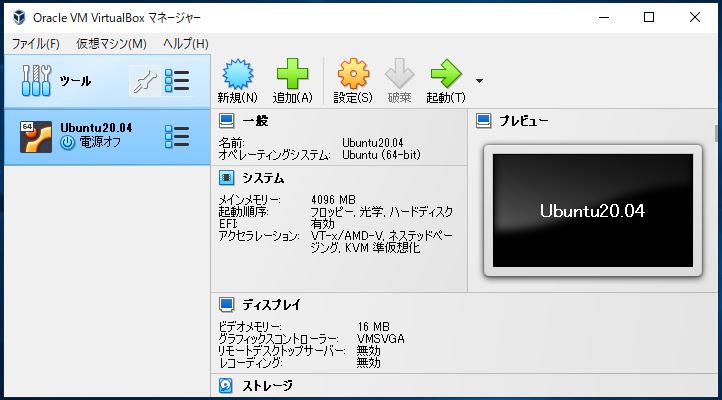Screen dimensions: 722x400
Task: Open the ツール list menu icon
Action: click(x=177, y=81)
